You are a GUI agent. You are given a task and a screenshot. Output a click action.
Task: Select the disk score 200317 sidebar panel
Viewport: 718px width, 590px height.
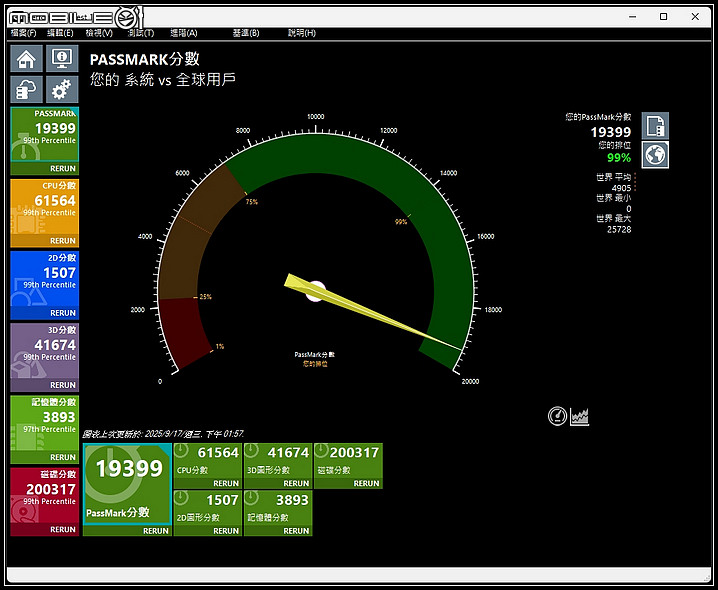click(x=44, y=496)
